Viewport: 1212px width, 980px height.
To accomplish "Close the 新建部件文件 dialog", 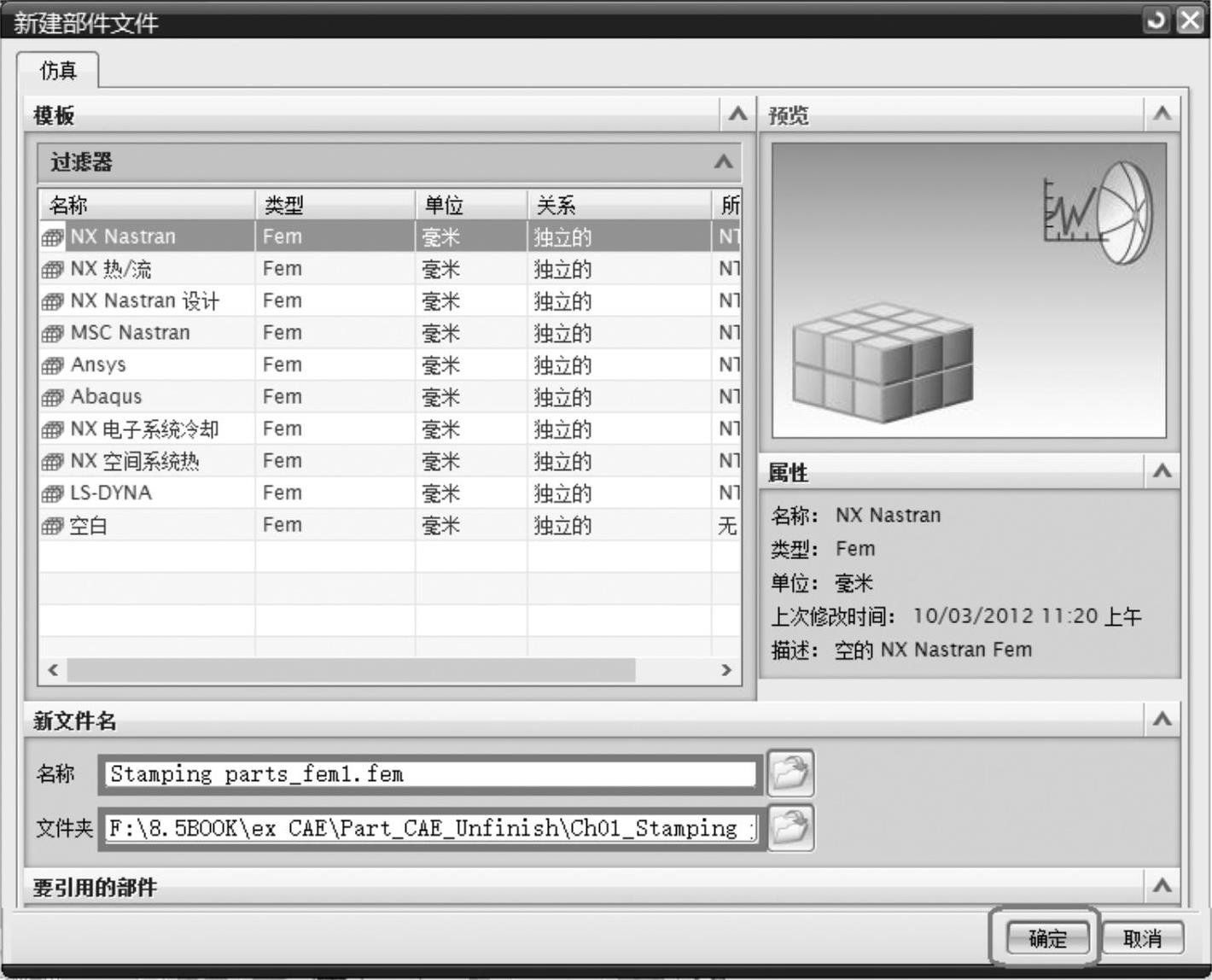I will pyautogui.click(x=1189, y=20).
